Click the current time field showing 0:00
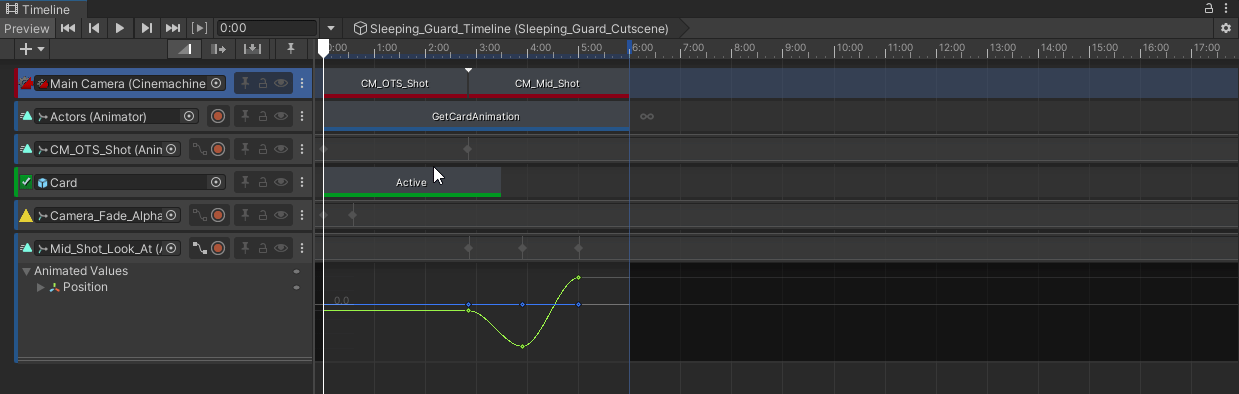 click(267, 28)
